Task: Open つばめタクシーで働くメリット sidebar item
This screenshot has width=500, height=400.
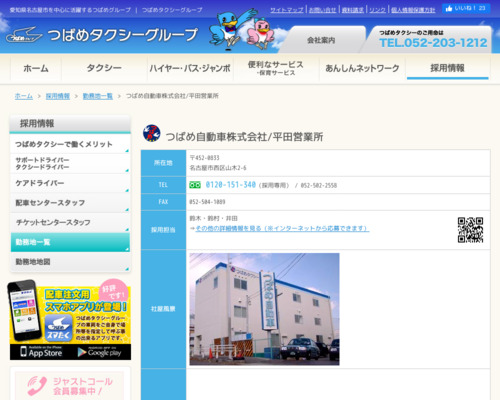Action: [70, 144]
